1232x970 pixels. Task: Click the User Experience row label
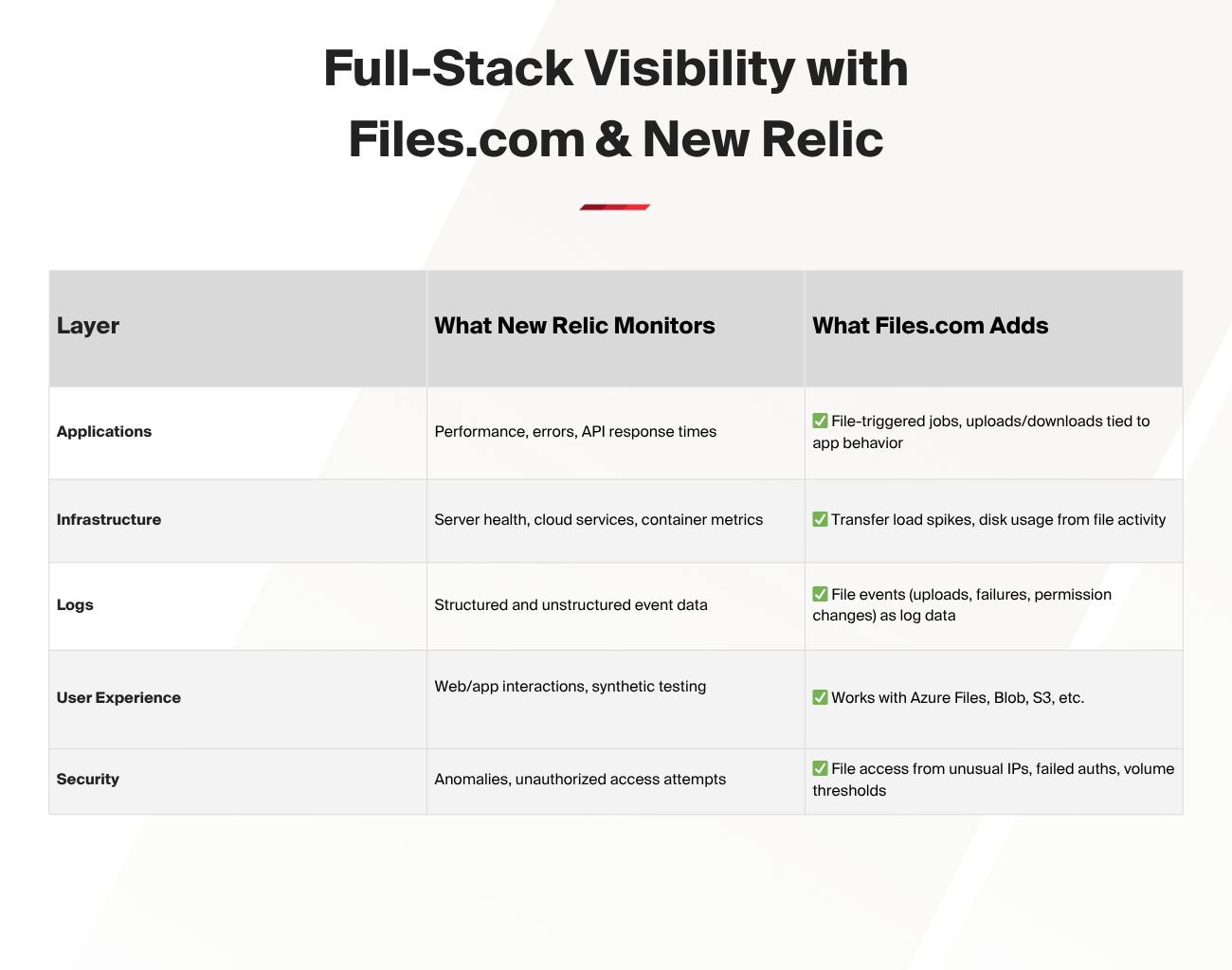(118, 697)
